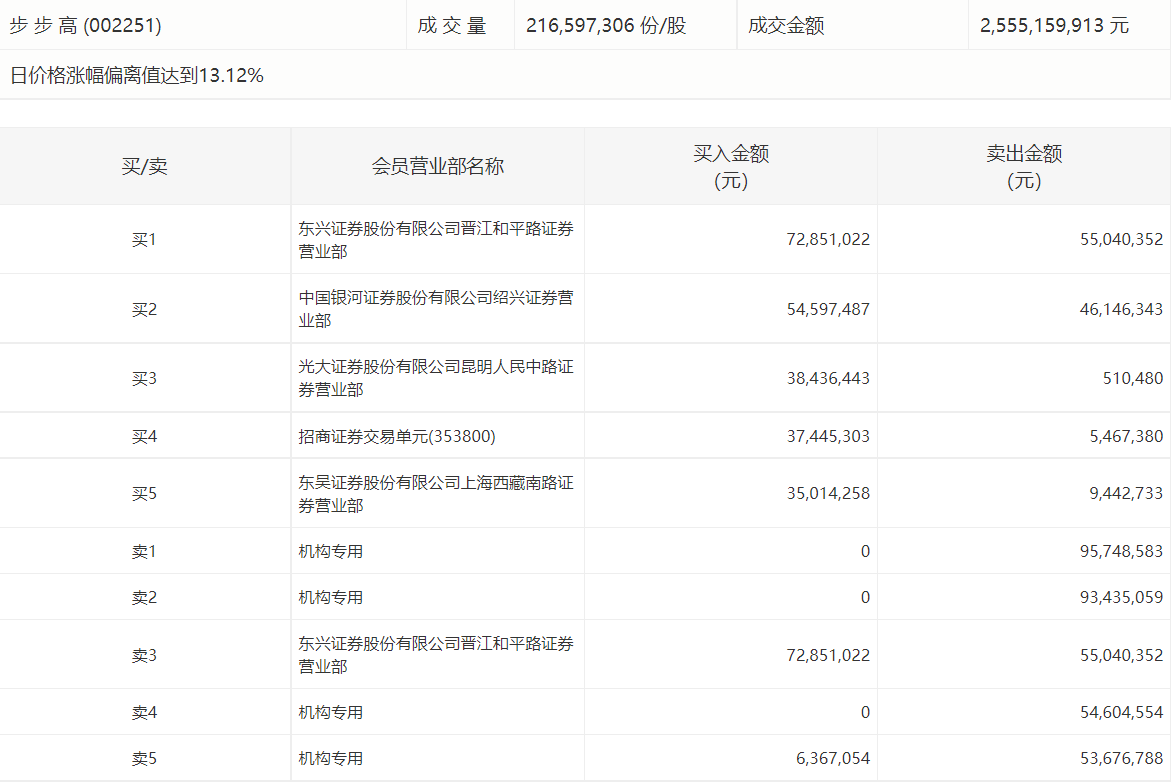Select sell amount 510,480
Viewport: 1171px width, 784px height.
pyautogui.click(x=1133, y=379)
